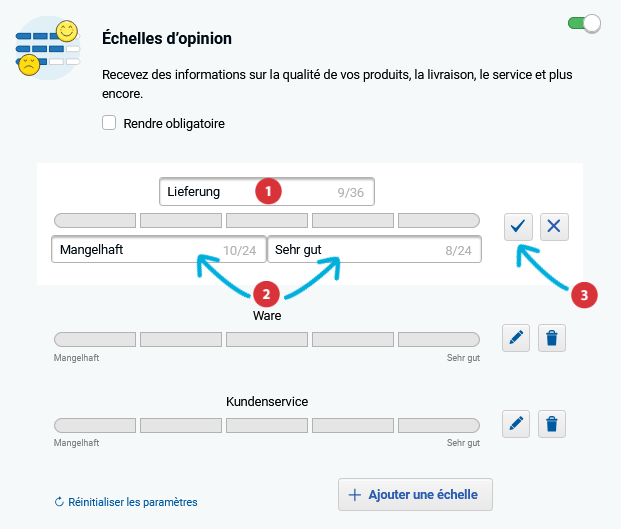Edit the Ware scale with the pencil icon
This screenshot has width=621, height=529.
coord(516,338)
